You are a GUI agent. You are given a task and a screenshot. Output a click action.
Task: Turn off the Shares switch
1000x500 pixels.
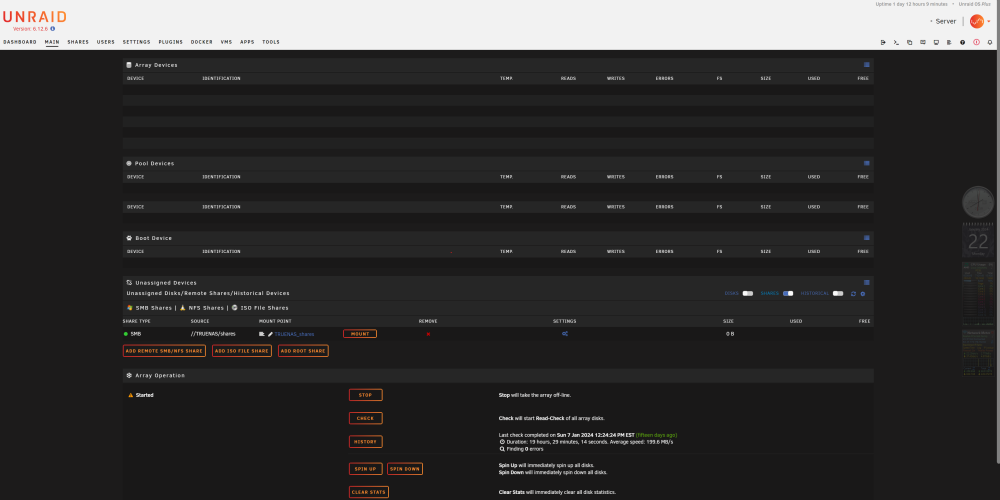click(x=788, y=293)
